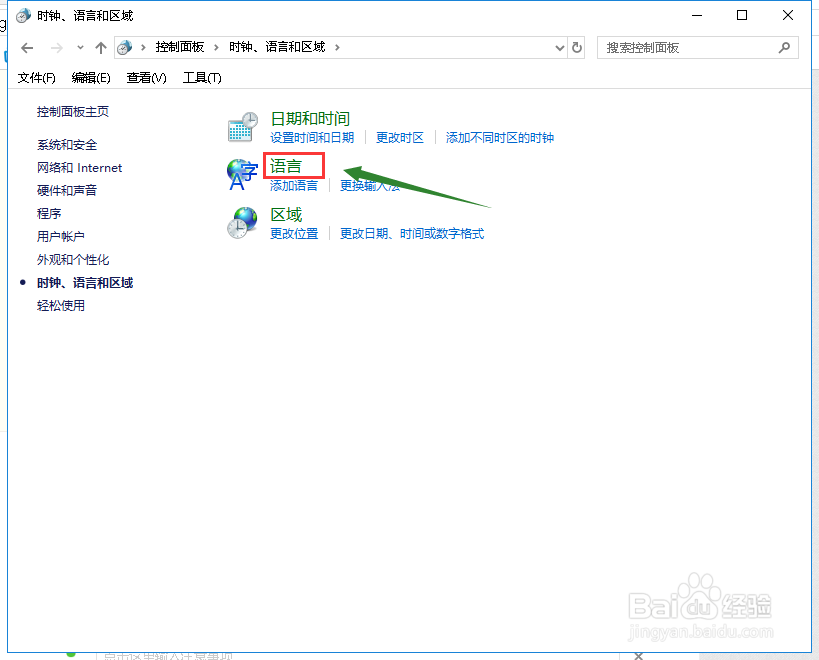819x660 pixels.
Task: Open the 文件 menu
Action: coord(36,77)
